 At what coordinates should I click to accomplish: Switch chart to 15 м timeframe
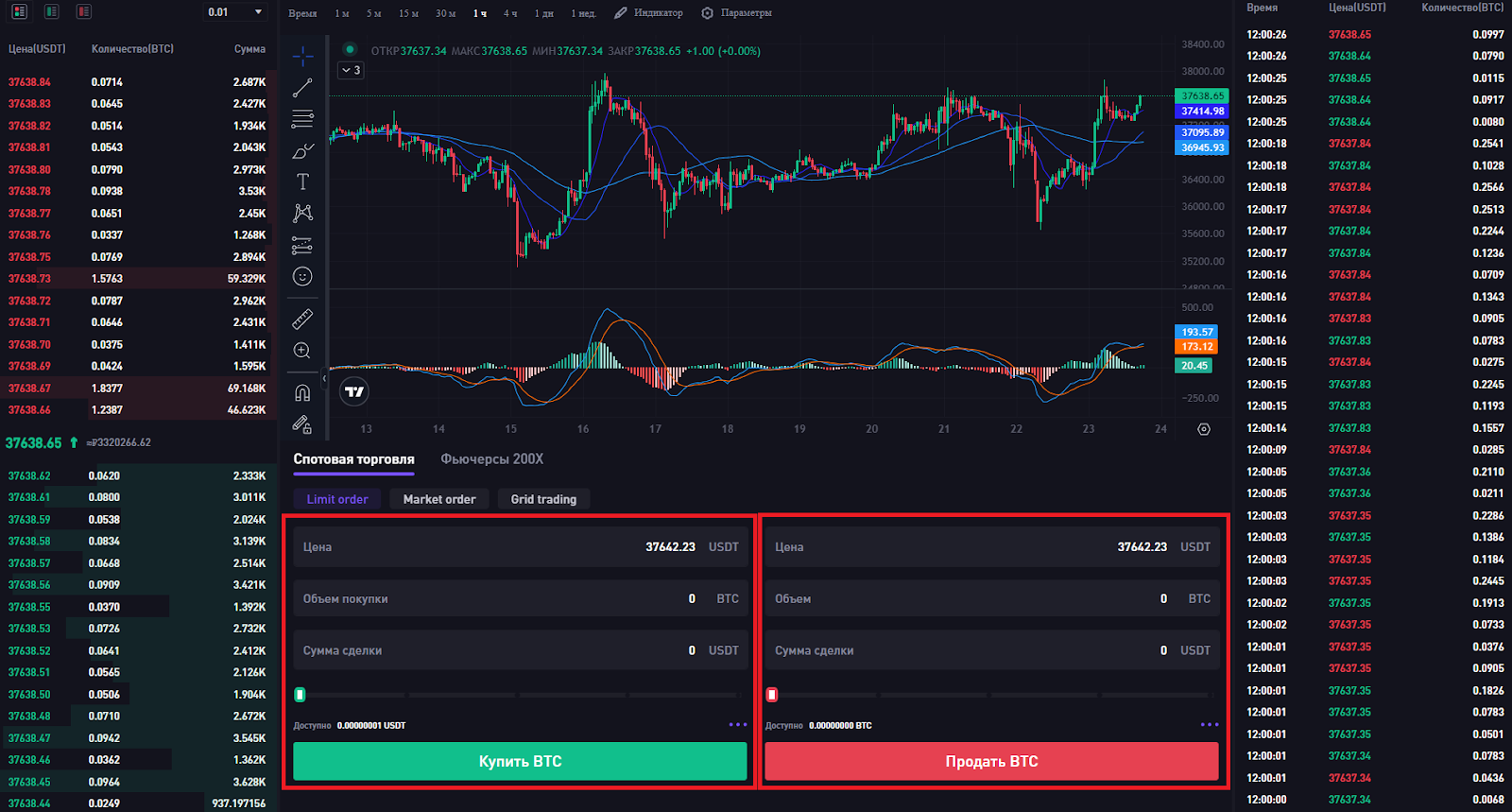tap(408, 13)
